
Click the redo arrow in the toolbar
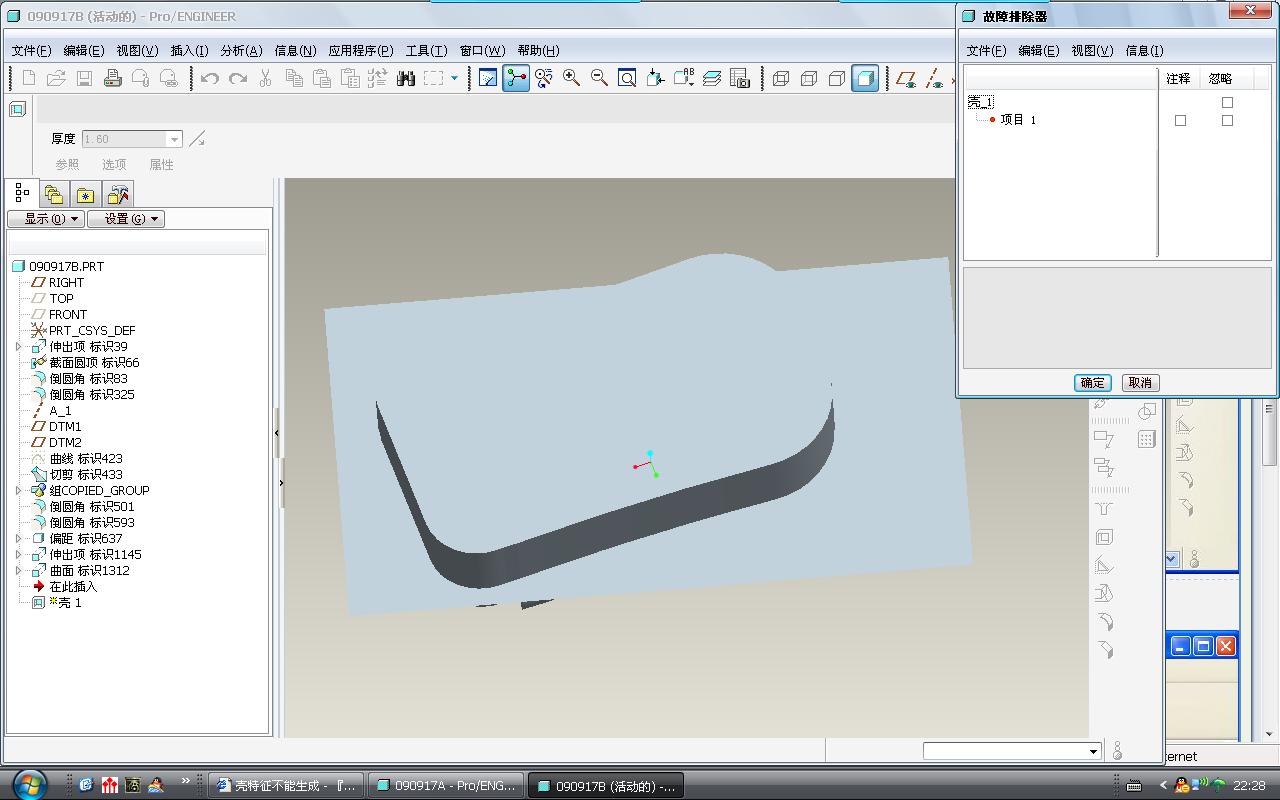pos(237,78)
